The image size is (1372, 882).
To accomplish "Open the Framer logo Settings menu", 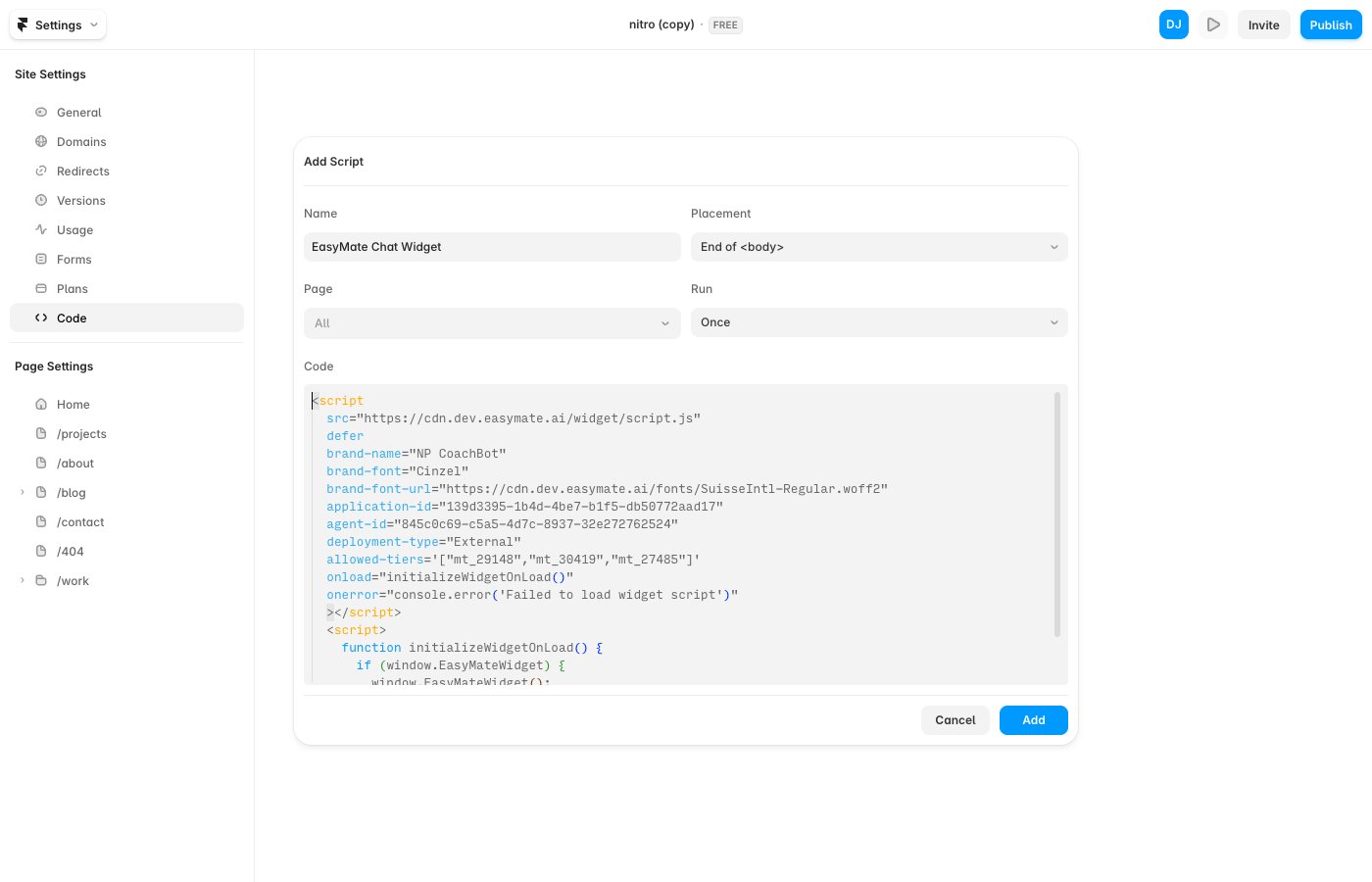I will pos(58,24).
